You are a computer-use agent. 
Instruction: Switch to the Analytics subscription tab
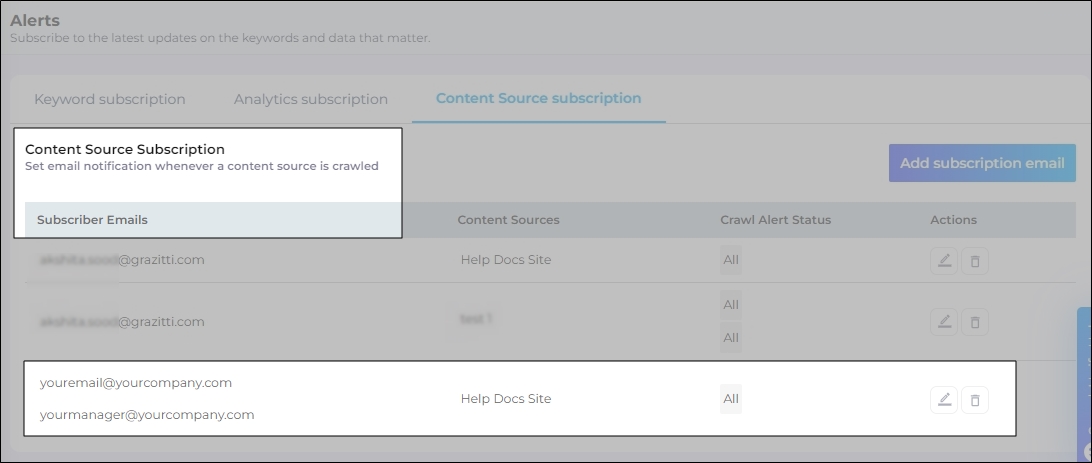(x=310, y=99)
